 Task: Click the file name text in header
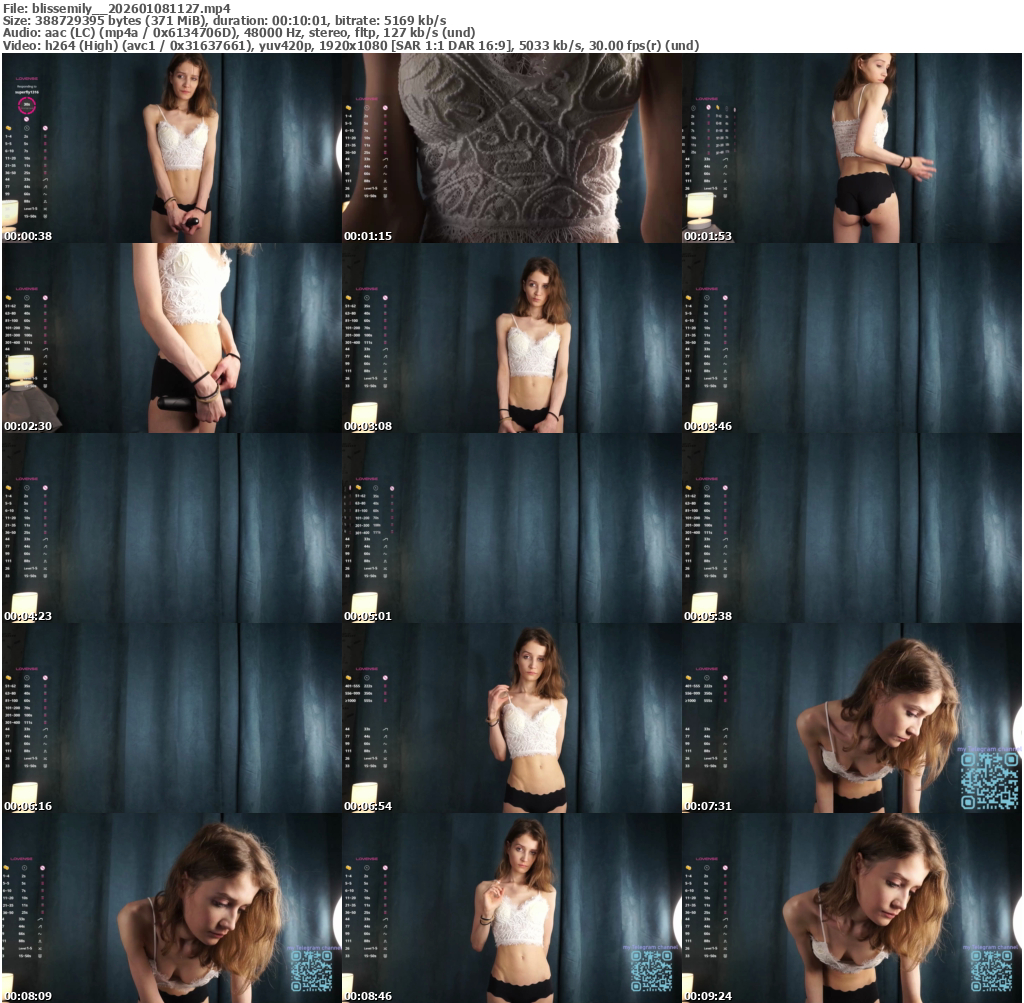pyautogui.click(x=117, y=8)
